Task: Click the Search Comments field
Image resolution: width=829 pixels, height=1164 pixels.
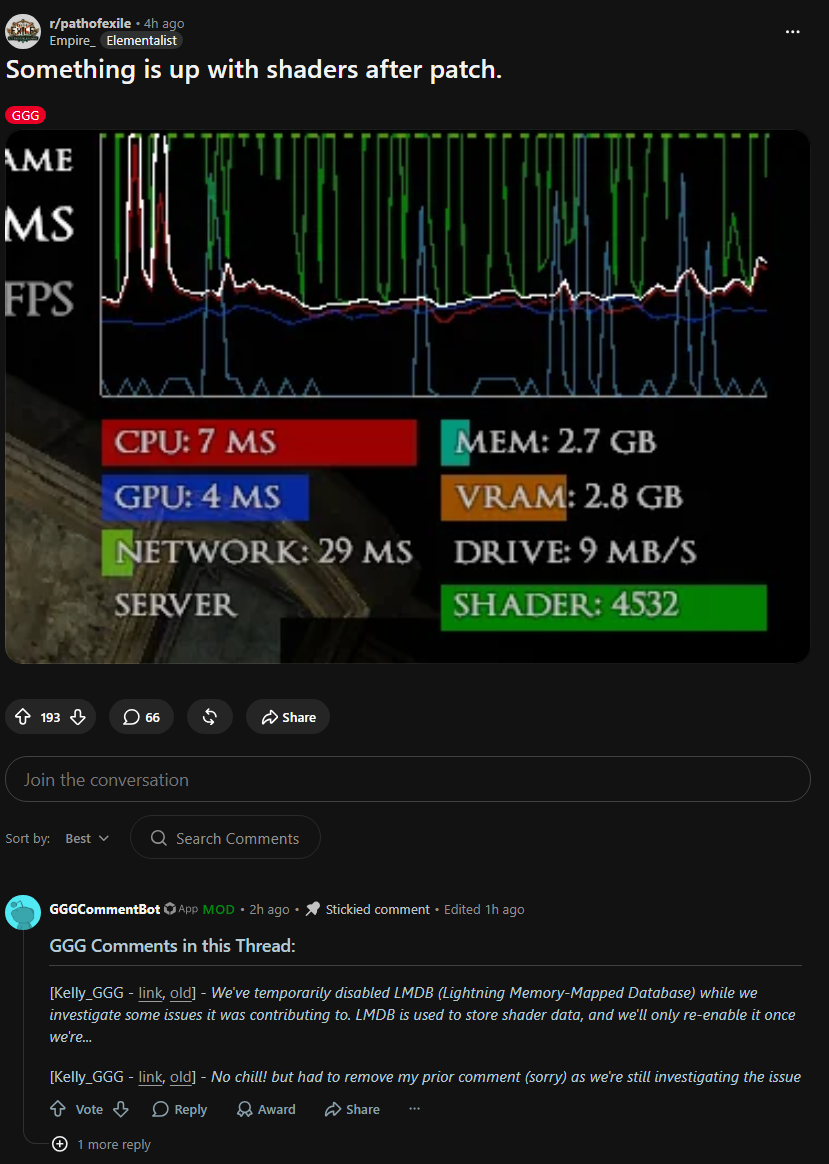Action: click(x=226, y=838)
